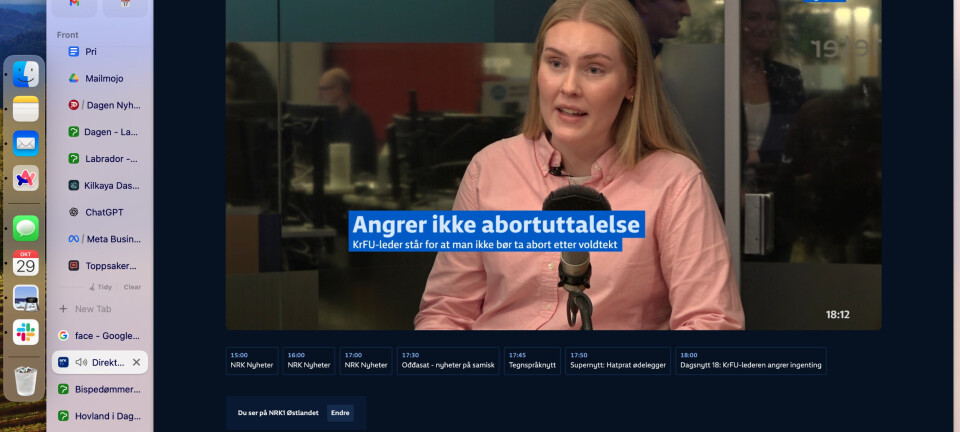Launch the Notes app in the dock
This screenshot has height=432, width=960.
[26, 109]
